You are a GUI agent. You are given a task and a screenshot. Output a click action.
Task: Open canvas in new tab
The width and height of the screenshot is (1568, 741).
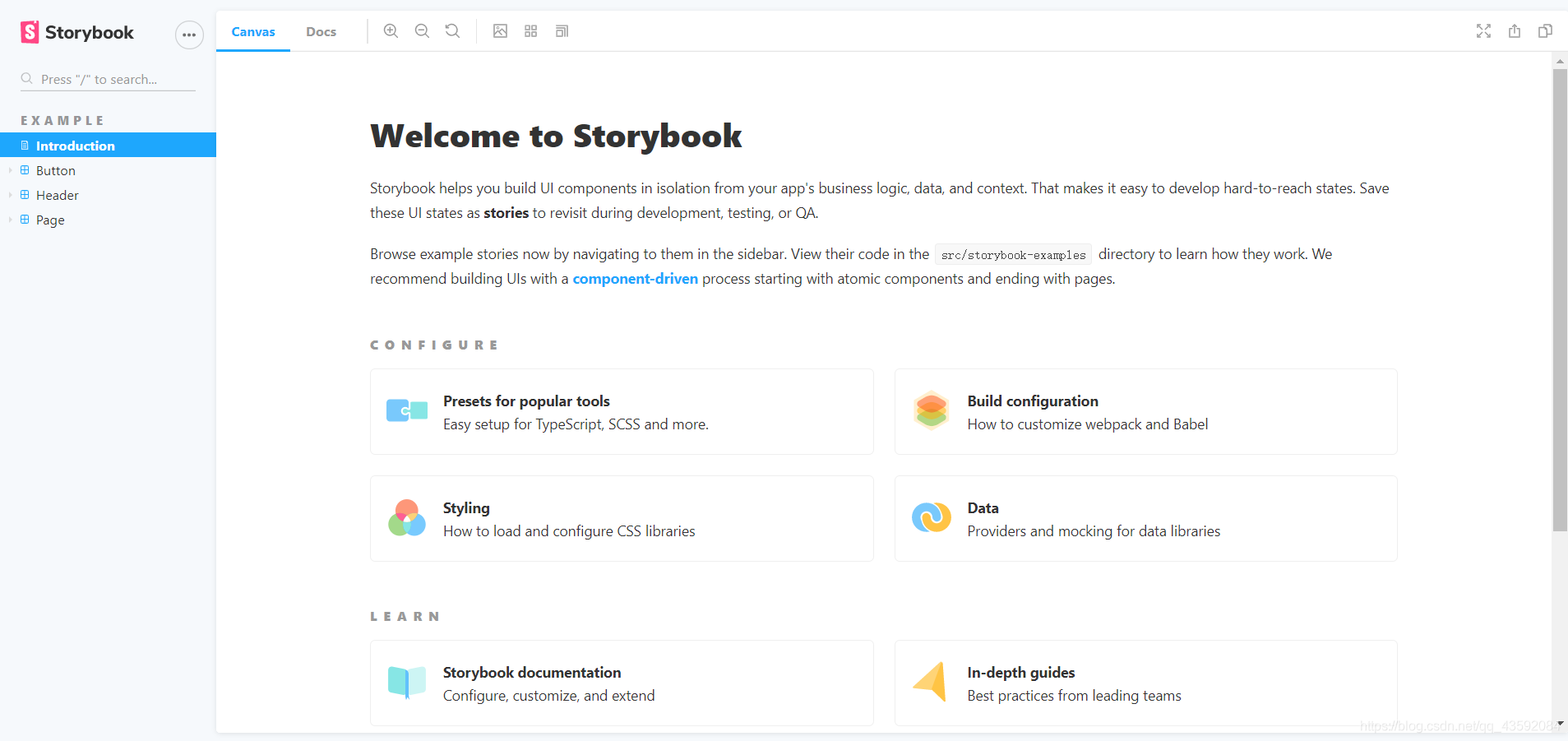pos(1515,31)
